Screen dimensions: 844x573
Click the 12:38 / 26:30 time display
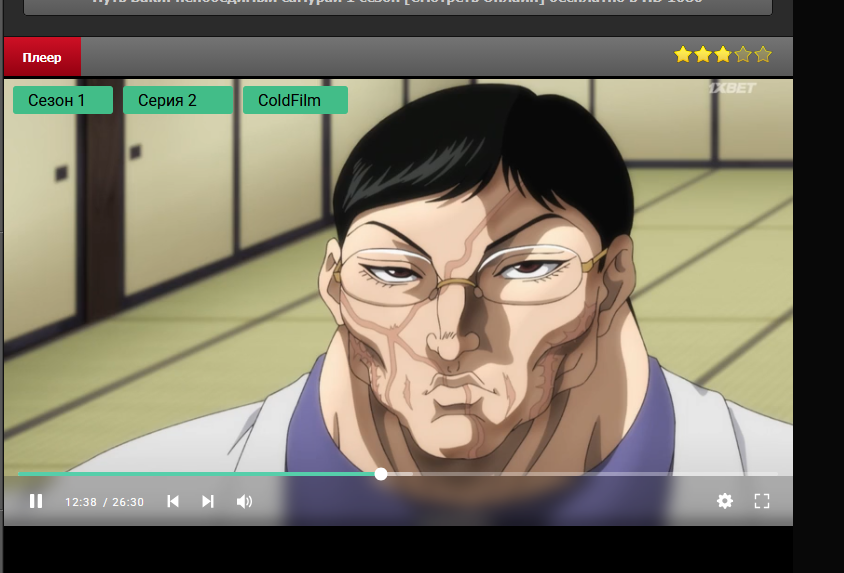point(104,502)
